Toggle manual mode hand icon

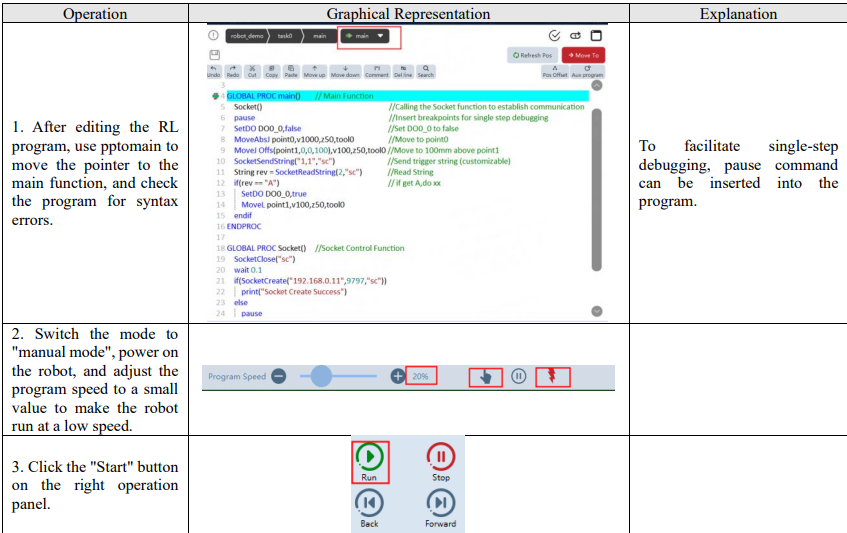click(486, 377)
